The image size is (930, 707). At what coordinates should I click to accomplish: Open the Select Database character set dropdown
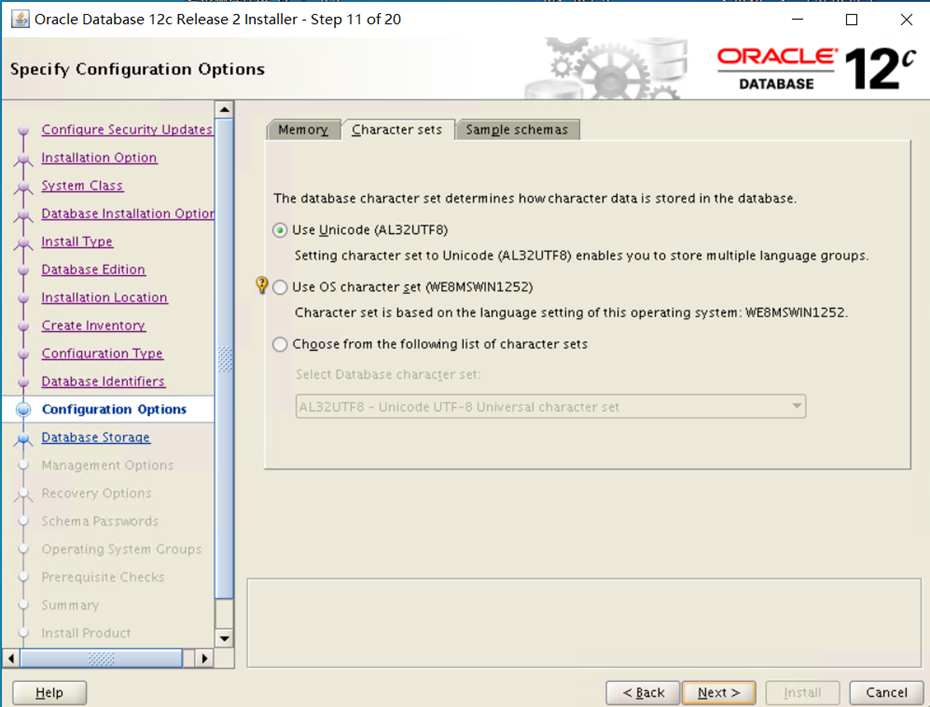click(x=551, y=407)
